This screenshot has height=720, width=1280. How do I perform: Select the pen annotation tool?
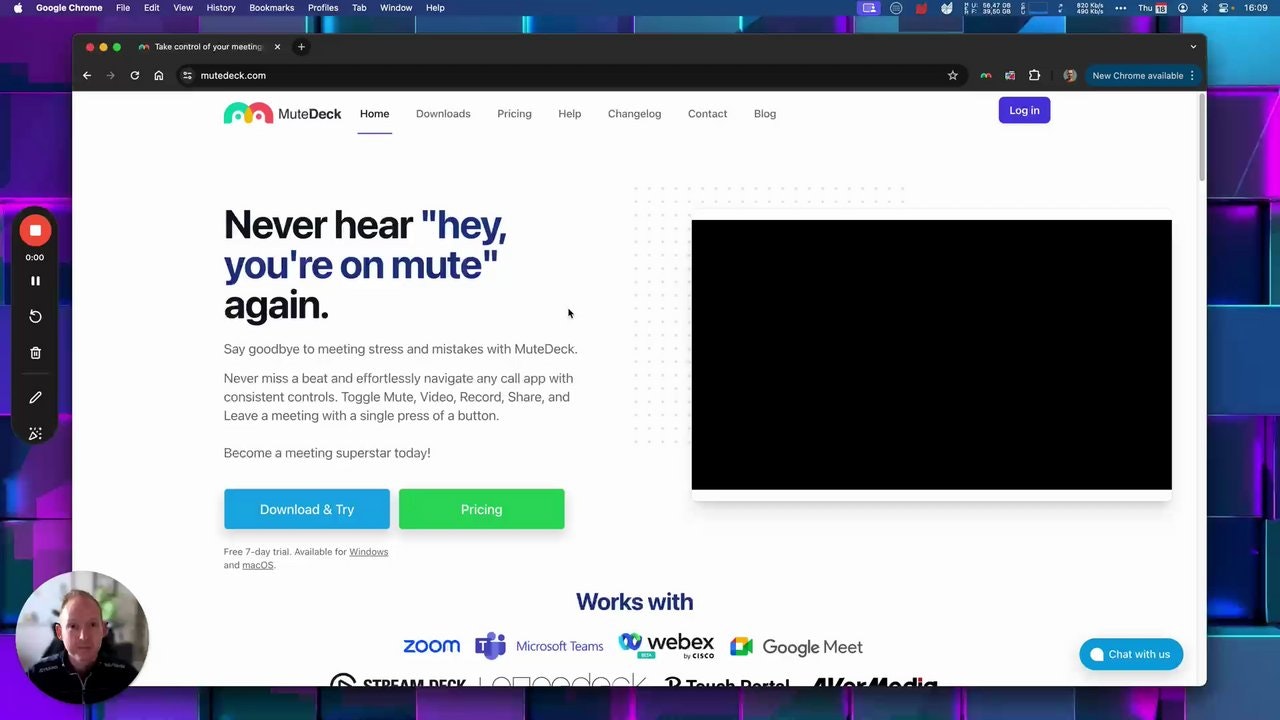35,397
